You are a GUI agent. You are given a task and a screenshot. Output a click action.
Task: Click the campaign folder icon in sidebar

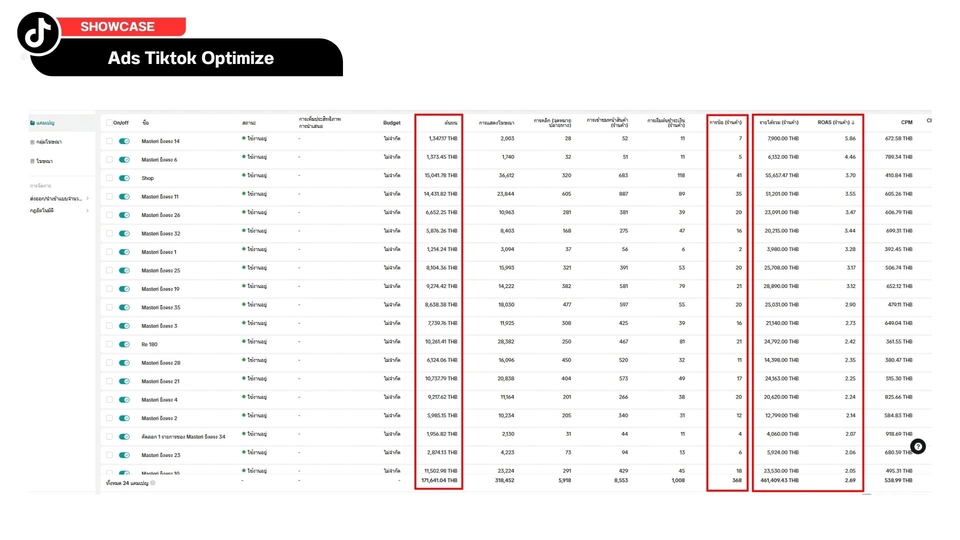coord(32,123)
